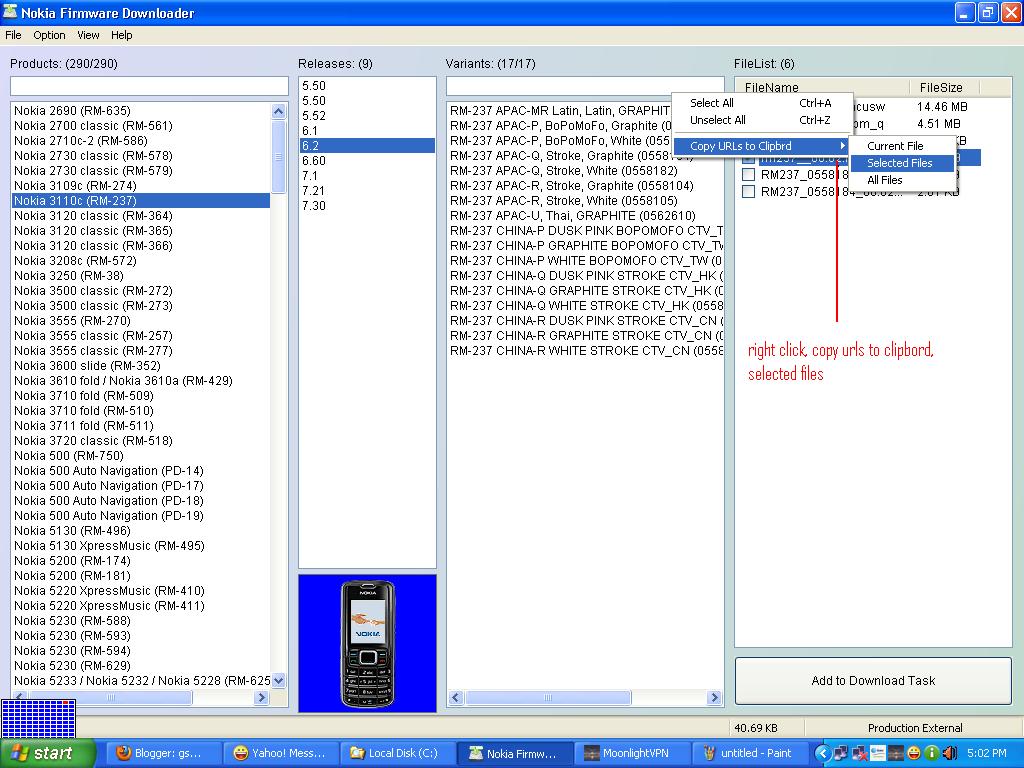Pick Current File from the submenu
Viewport: 1024px width, 768px height.
pos(902,146)
